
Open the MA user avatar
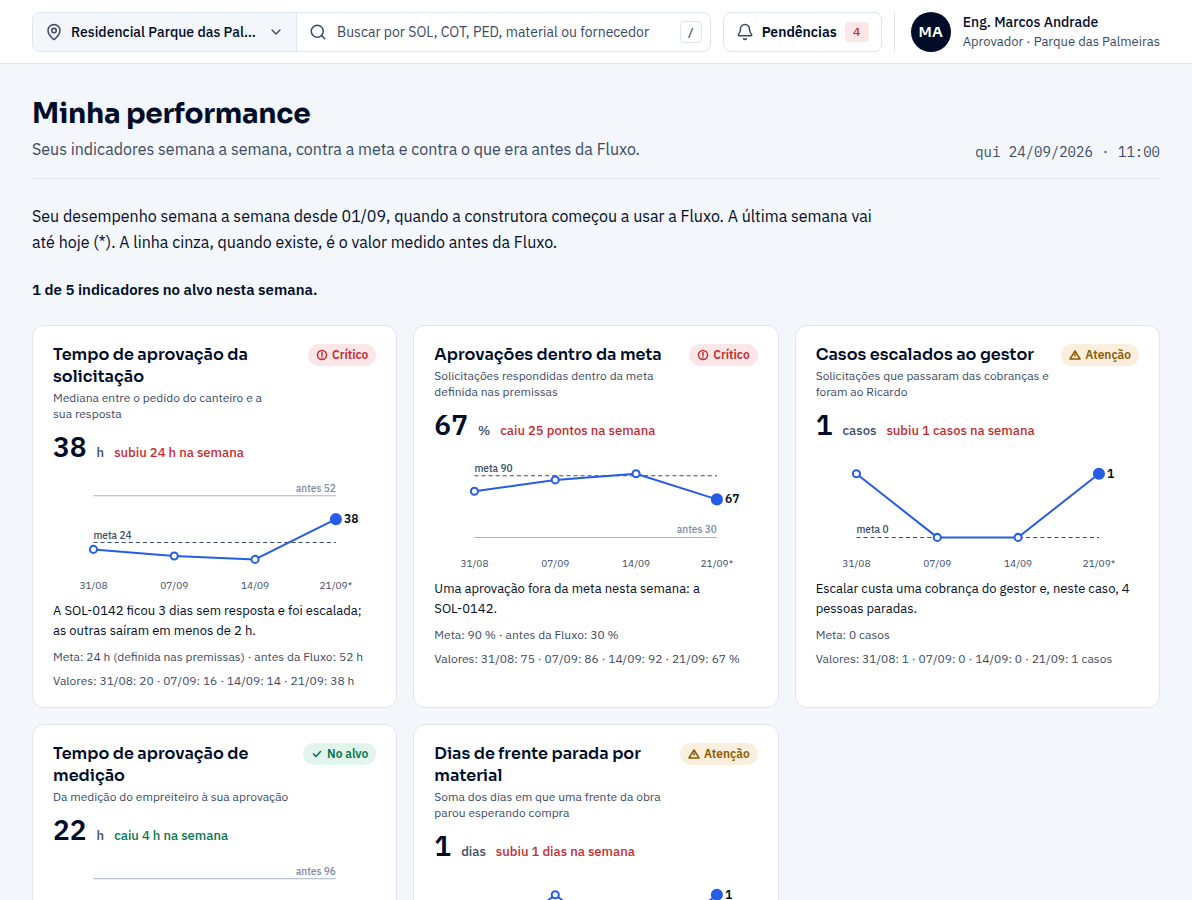point(930,32)
